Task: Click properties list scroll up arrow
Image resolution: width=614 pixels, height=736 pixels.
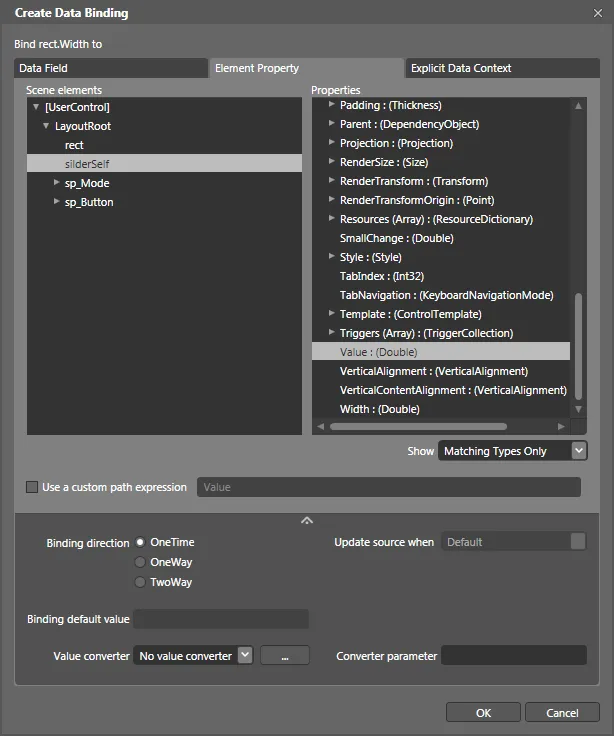Action: click(x=578, y=106)
